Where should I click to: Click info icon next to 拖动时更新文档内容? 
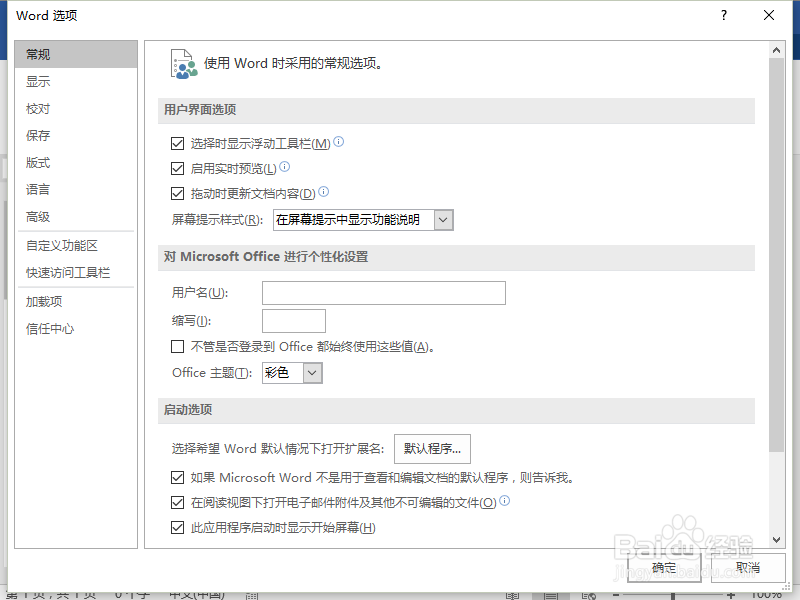pos(323,191)
